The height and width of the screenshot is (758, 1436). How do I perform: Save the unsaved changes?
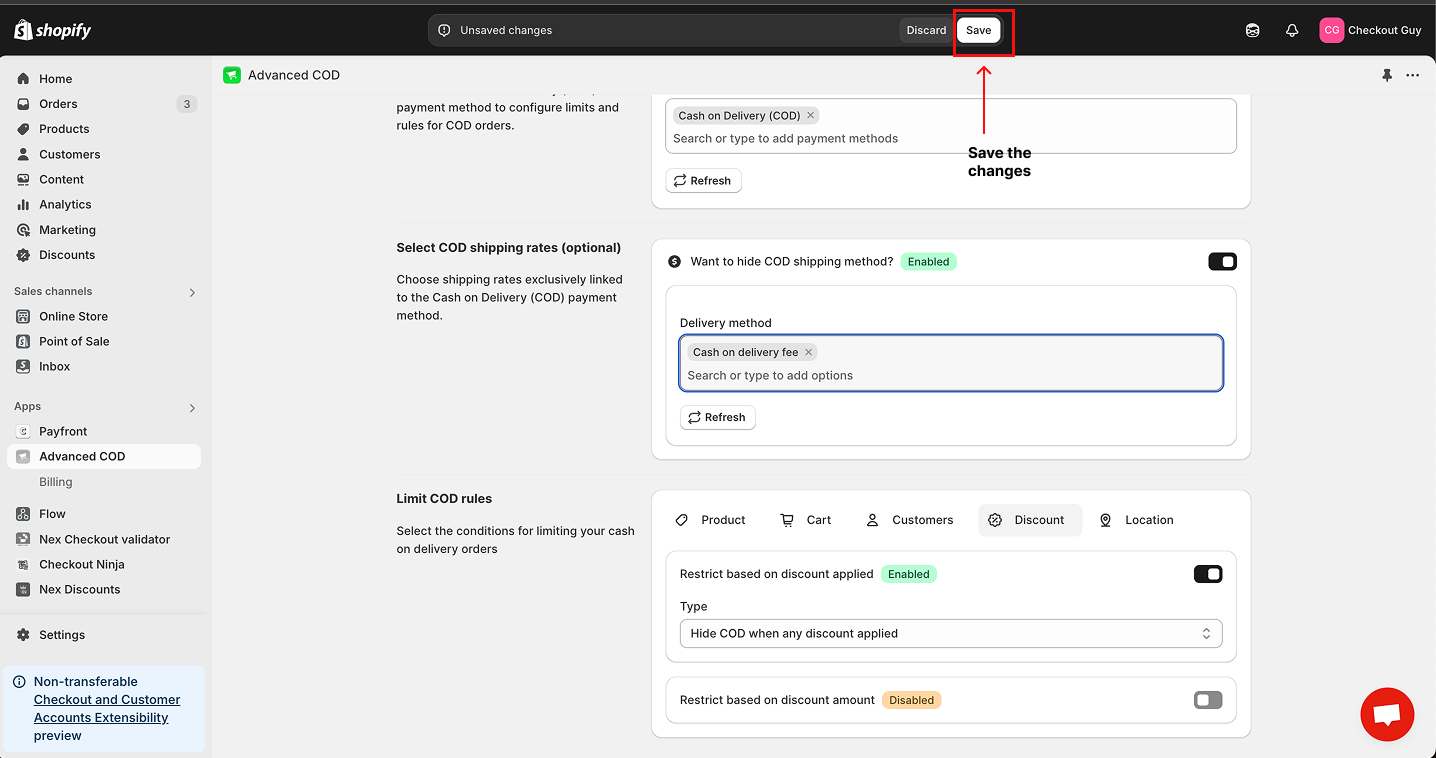(x=978, y=30)
